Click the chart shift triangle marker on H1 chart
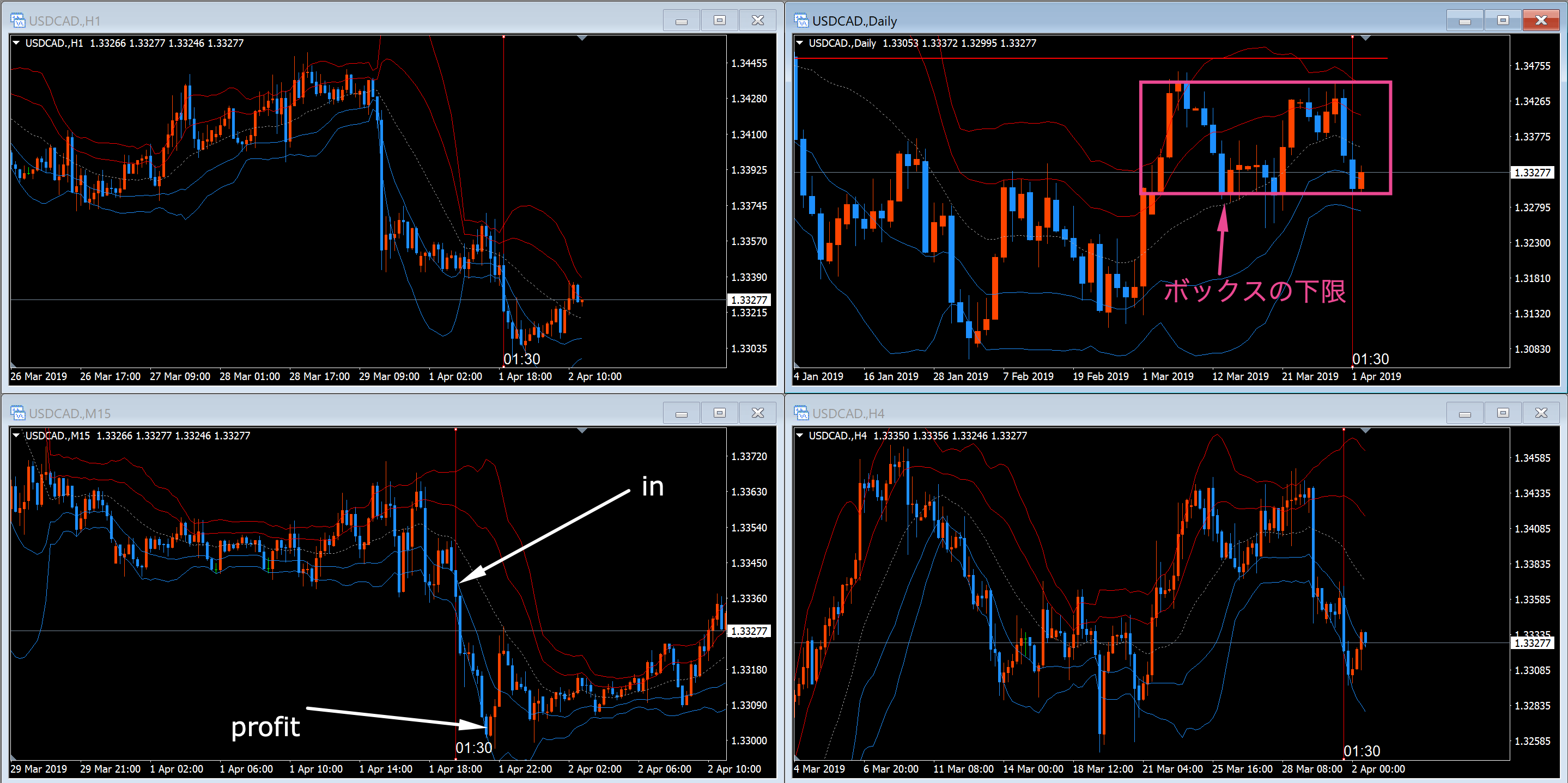The height and width of the screenshot is (783, 1568). point(582,38)
